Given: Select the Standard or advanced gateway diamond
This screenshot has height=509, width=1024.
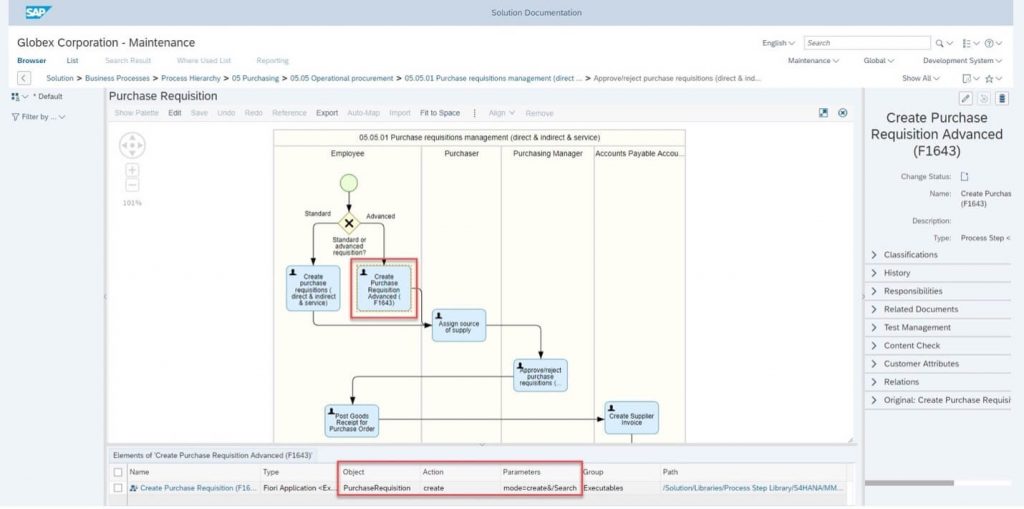Looking at the screenshot, I should (349, 223).
